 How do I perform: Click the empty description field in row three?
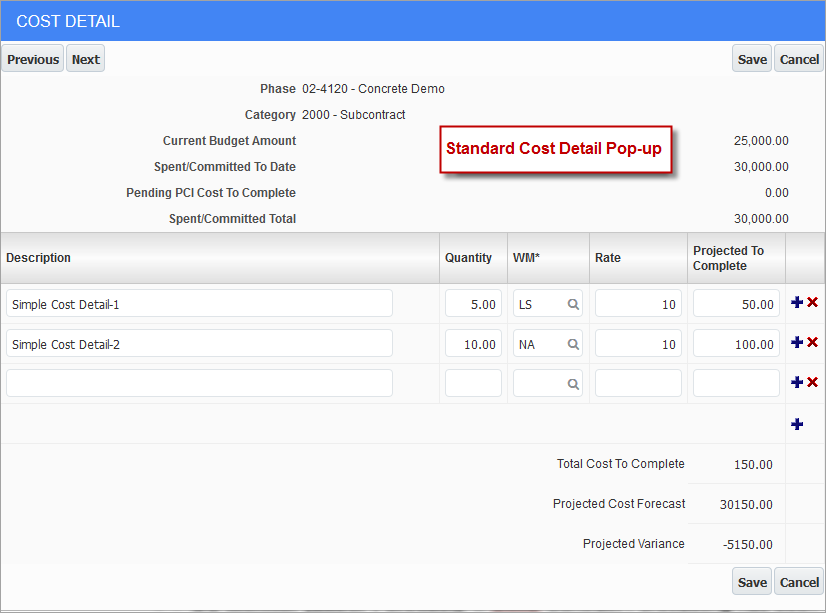[x=199, y=383]
